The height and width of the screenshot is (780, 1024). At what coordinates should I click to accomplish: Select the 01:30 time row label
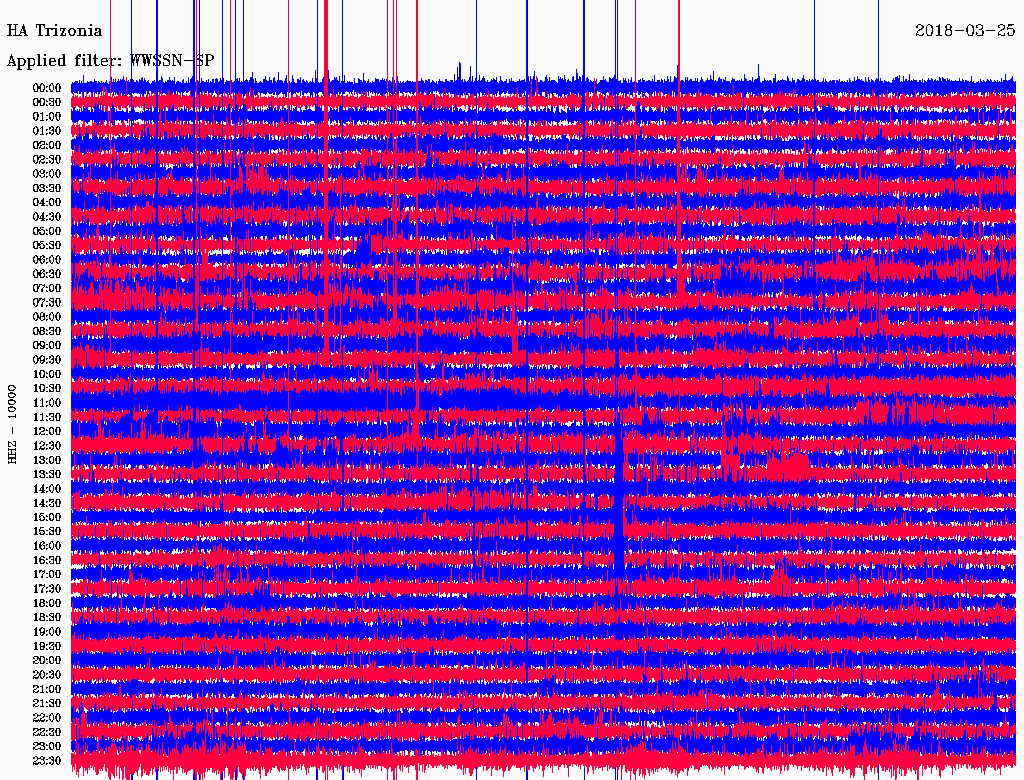coord(47,131)
